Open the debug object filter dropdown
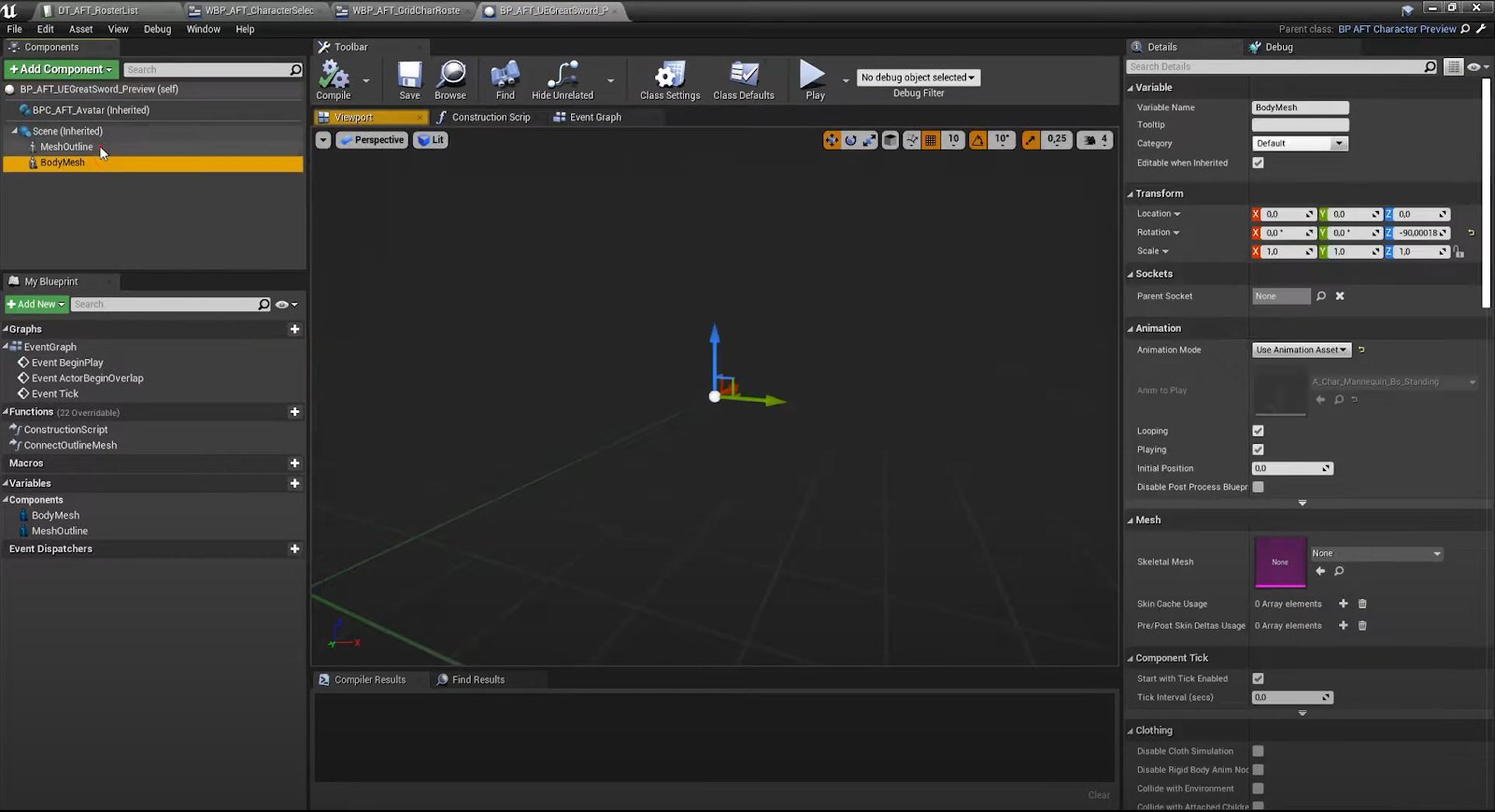 click(x=918, y=78)
